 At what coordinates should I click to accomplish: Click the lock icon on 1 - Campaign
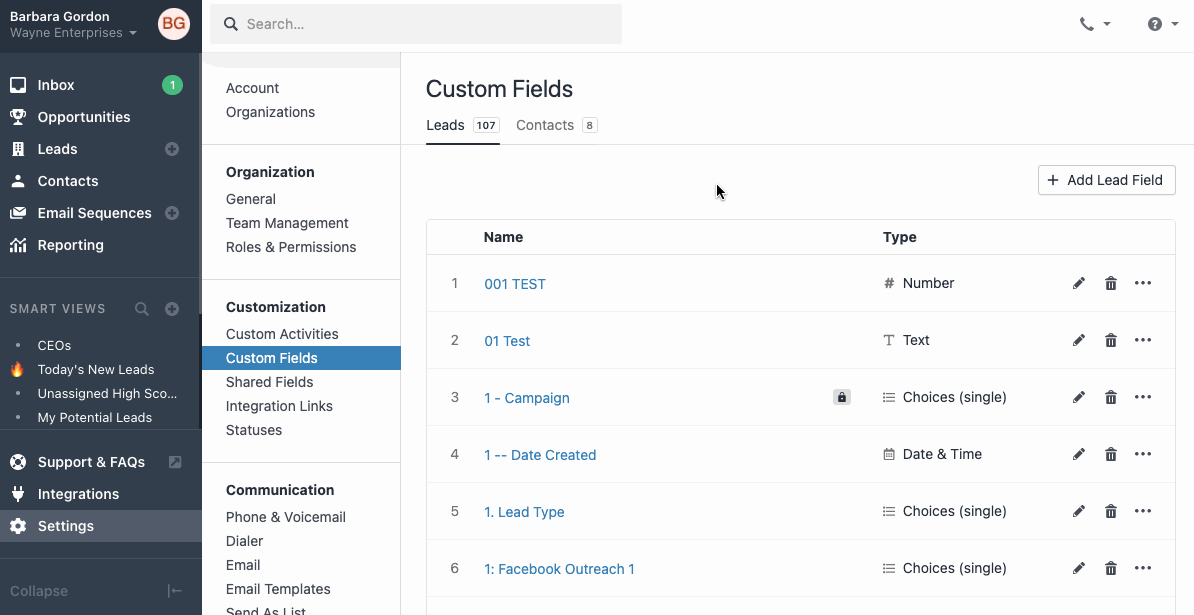click(x=842, y=398)
